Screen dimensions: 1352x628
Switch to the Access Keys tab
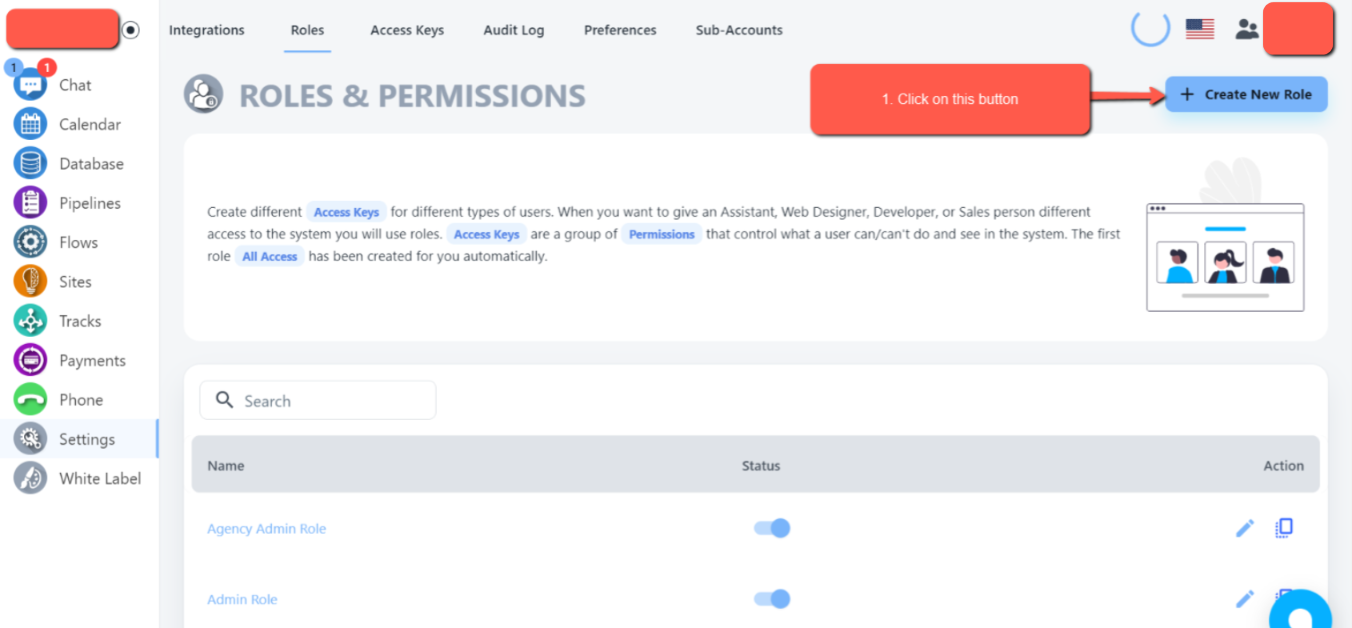click(x=407, y=30)
